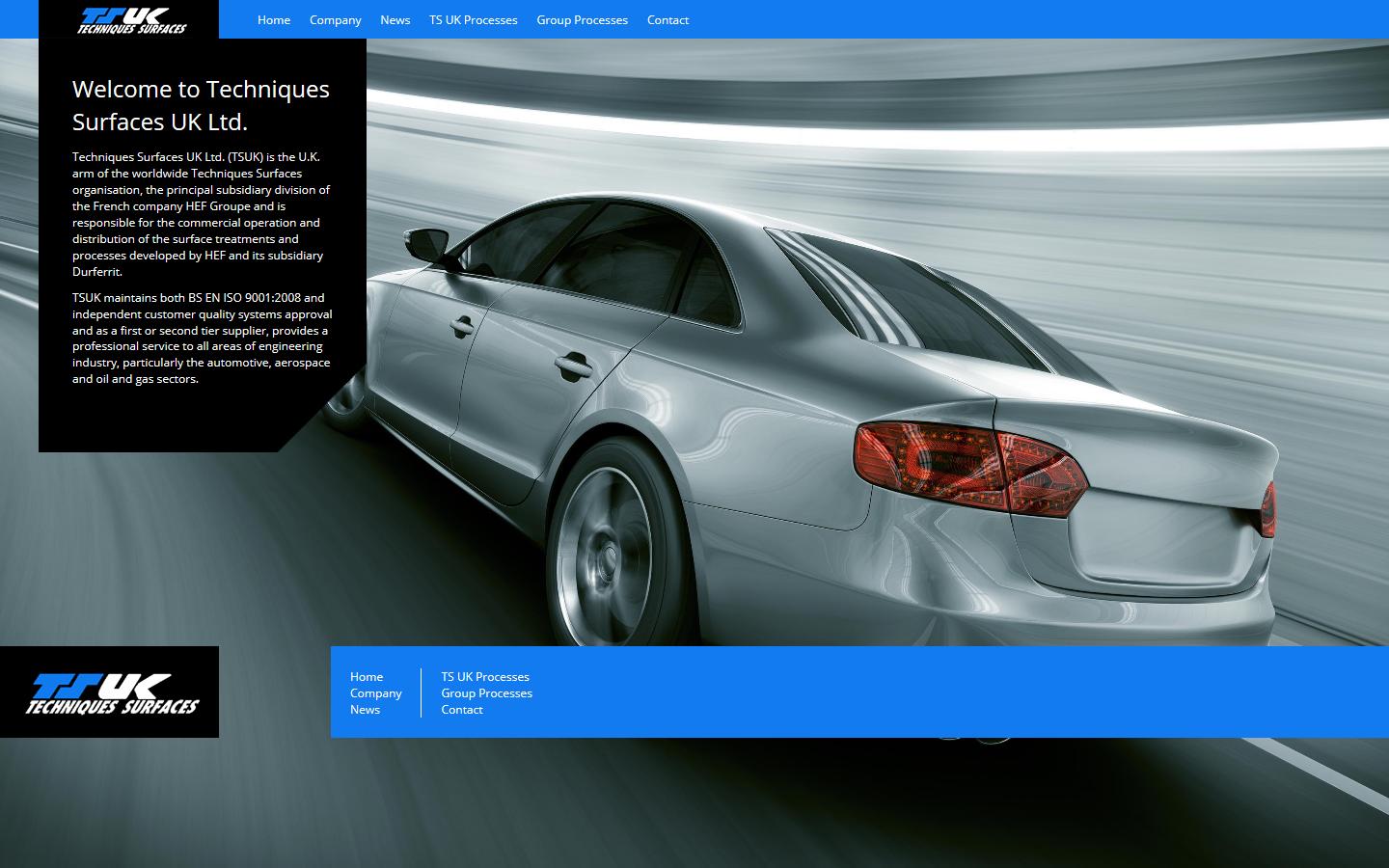
Task: Open the News page from the top navigation
Action: click(x=395, y=19)
